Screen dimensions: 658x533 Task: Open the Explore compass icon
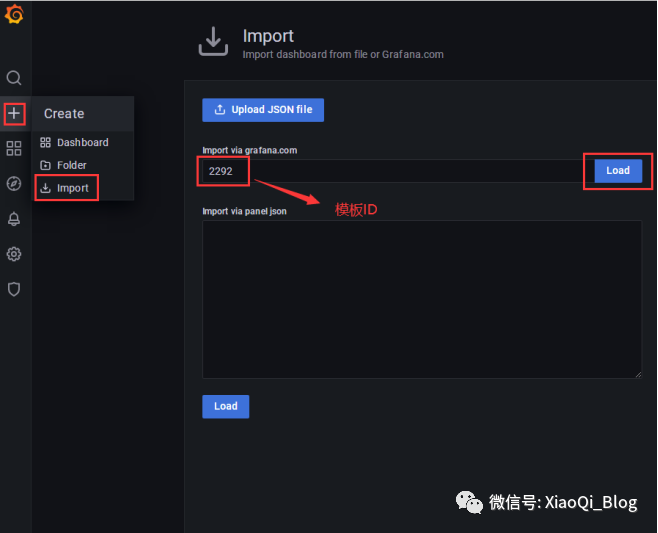point(14,183)
